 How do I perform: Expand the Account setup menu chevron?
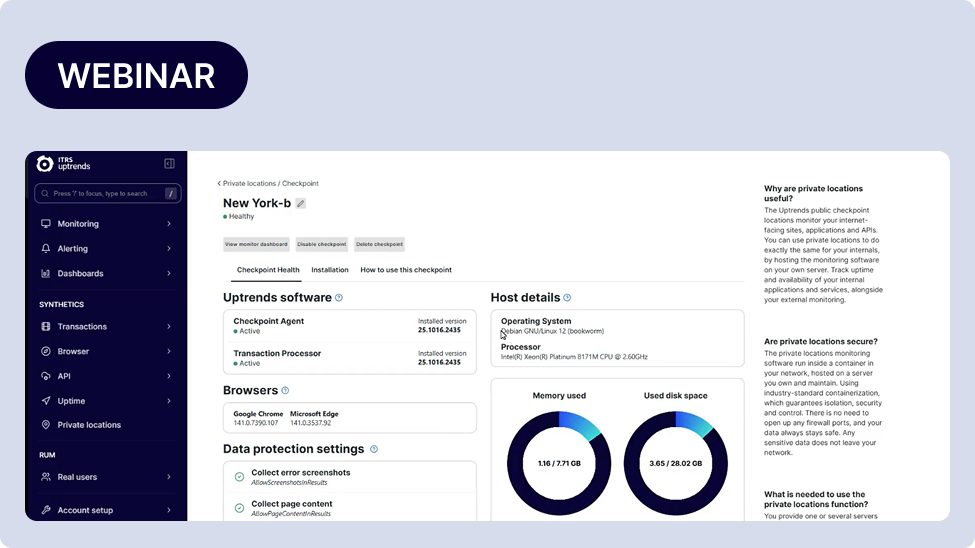(169, 510)
